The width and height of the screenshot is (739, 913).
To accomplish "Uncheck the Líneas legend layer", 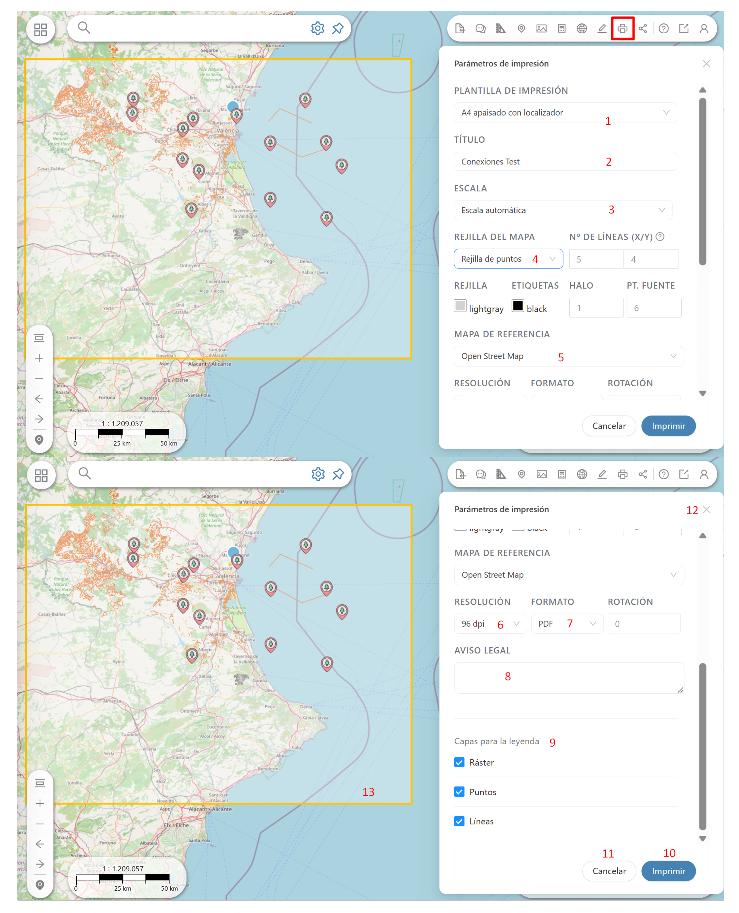I will coord(459,821).
